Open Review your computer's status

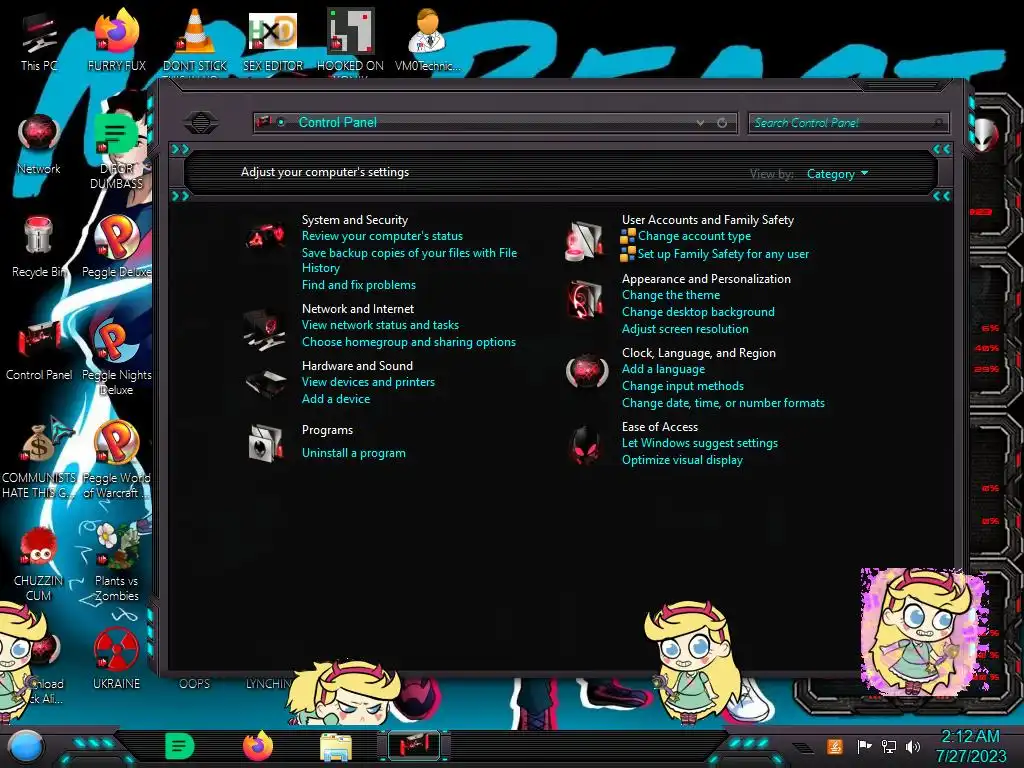tap(382, 236)
